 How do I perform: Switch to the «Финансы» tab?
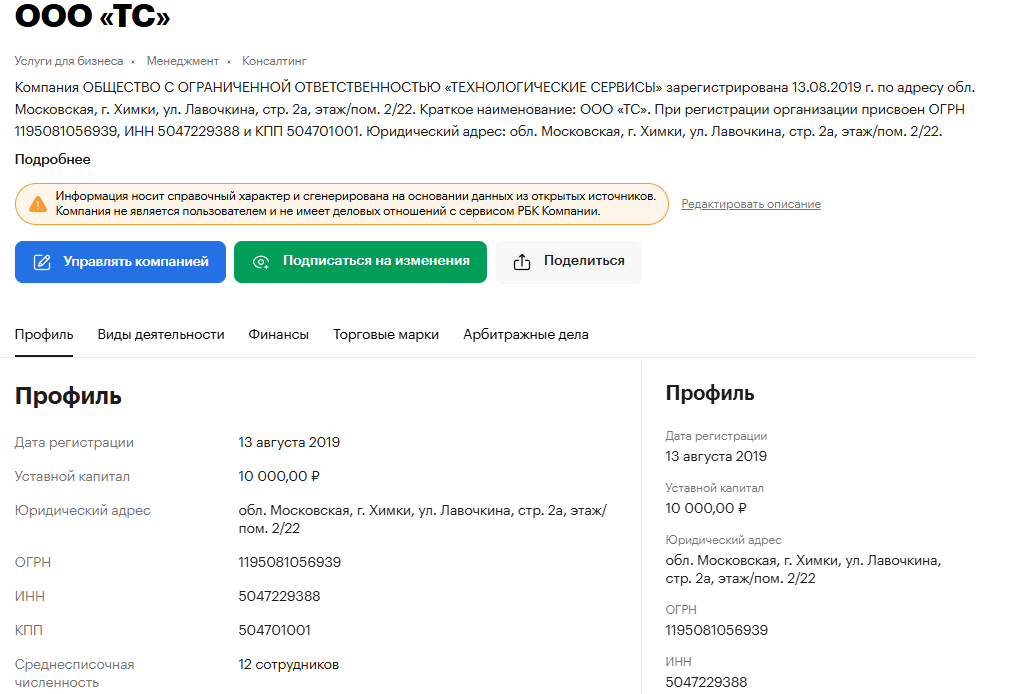(x=278, y=335)
